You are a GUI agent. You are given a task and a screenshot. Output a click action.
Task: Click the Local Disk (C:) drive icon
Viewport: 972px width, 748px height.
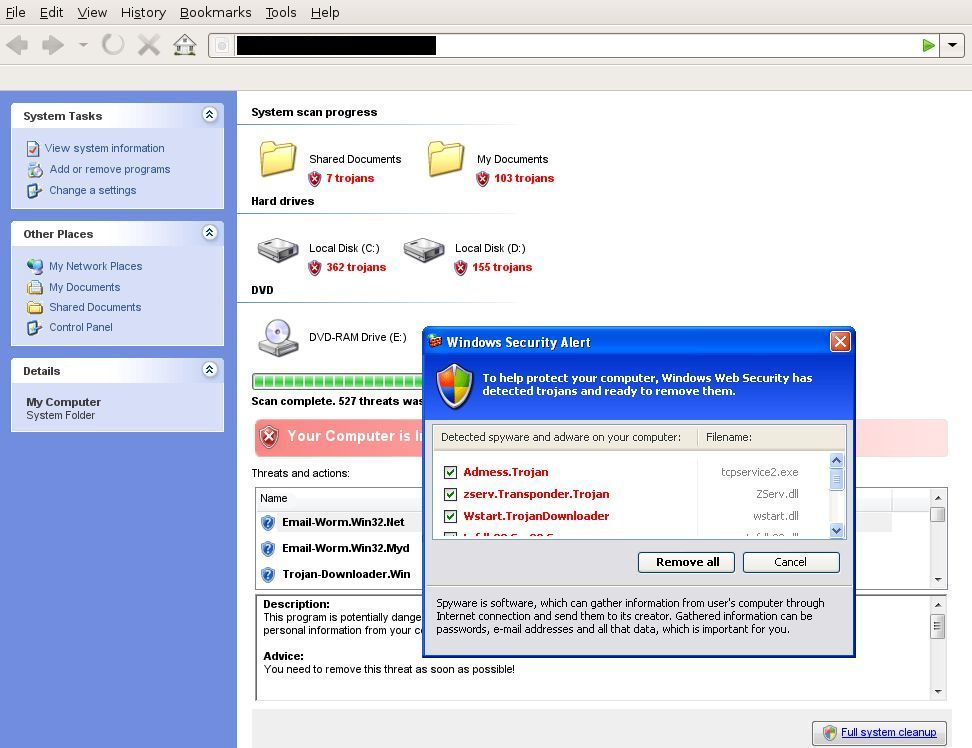[x=278, y=250]
